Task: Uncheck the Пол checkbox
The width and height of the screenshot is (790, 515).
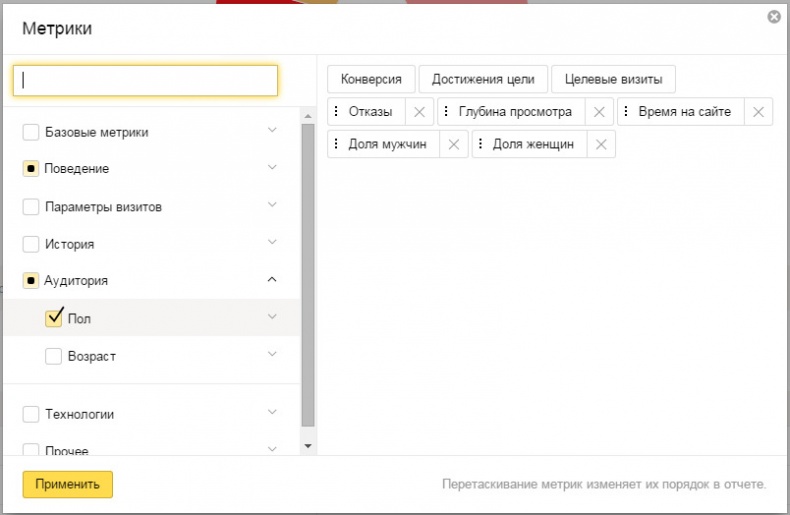Action: [x=54, y=318]
